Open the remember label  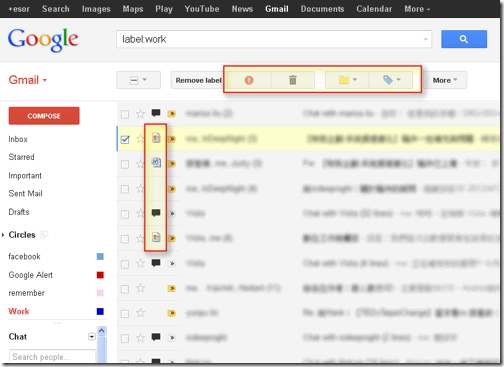tap(26, 293)
